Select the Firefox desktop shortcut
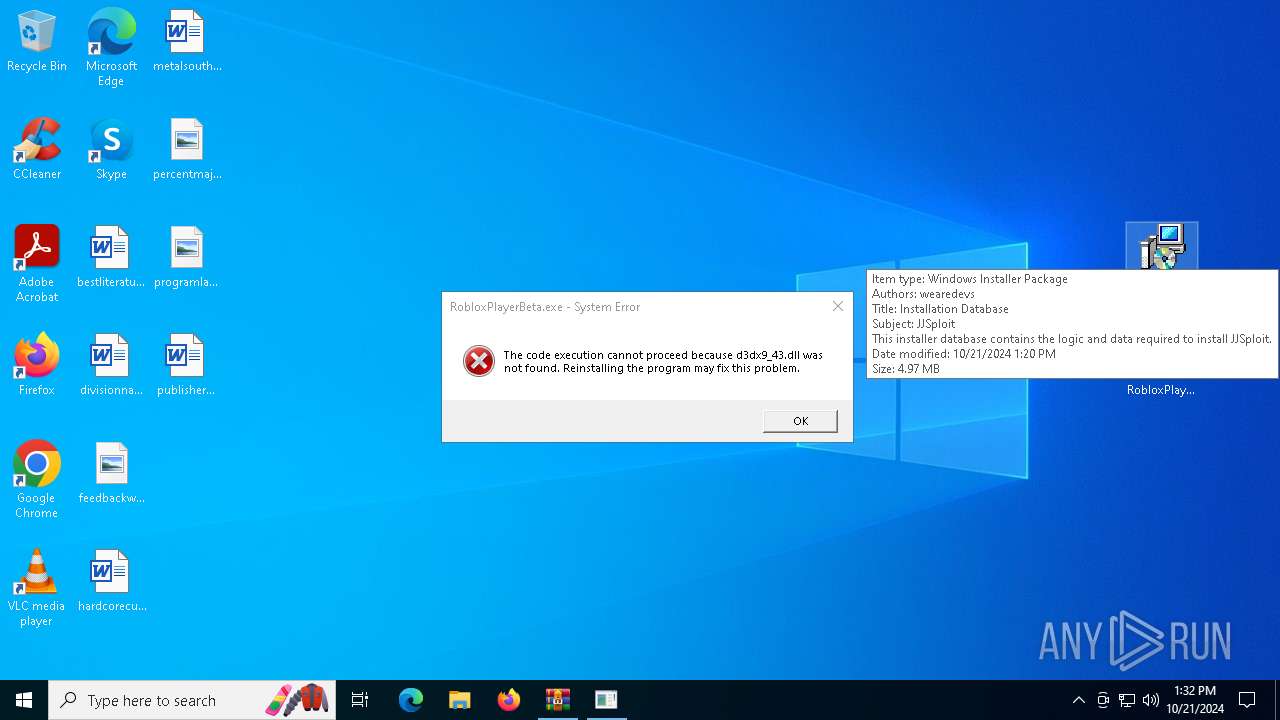 pyautogui.click(x=37, y=366)
